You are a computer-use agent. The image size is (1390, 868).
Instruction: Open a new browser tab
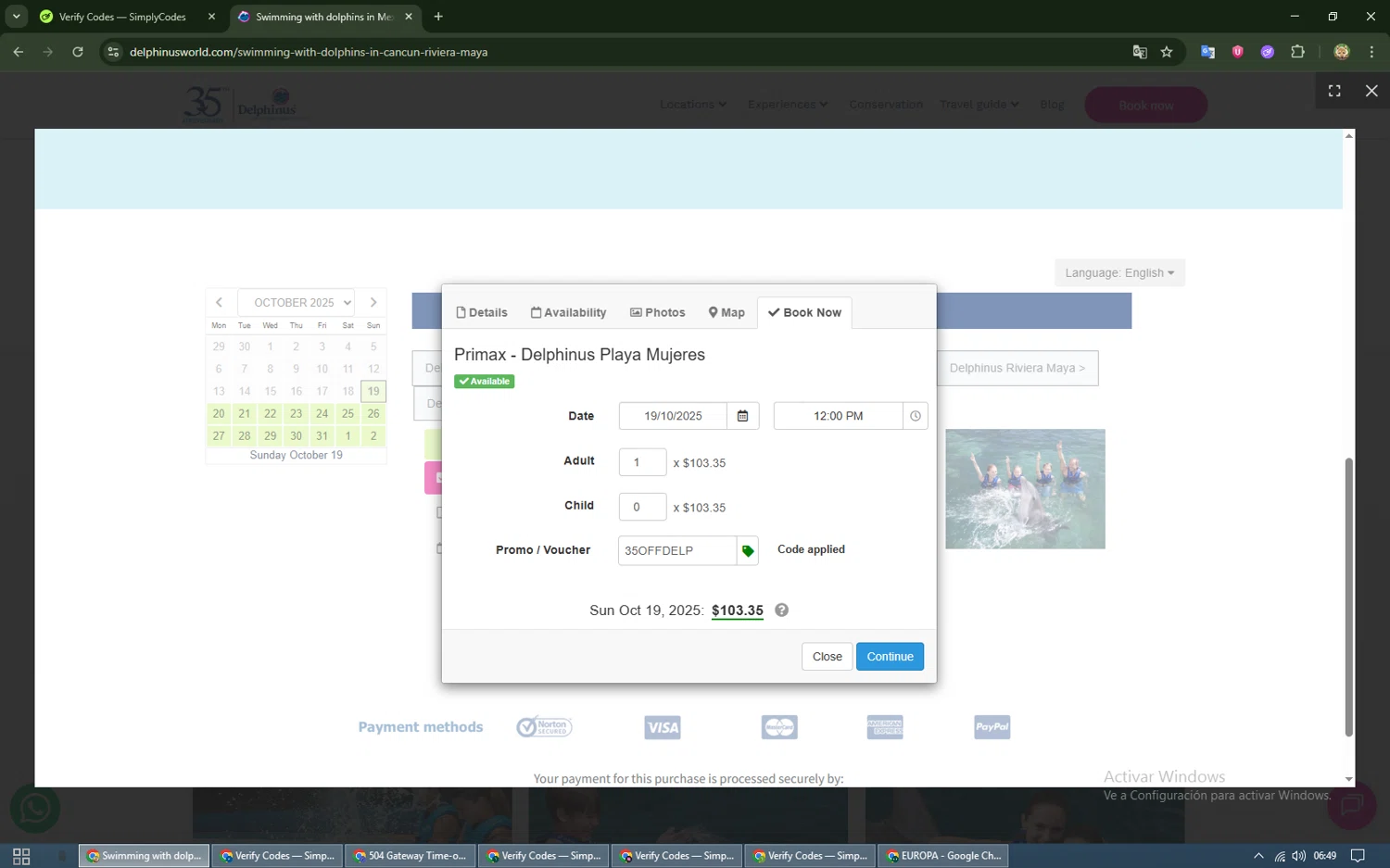tap(438, 17)
